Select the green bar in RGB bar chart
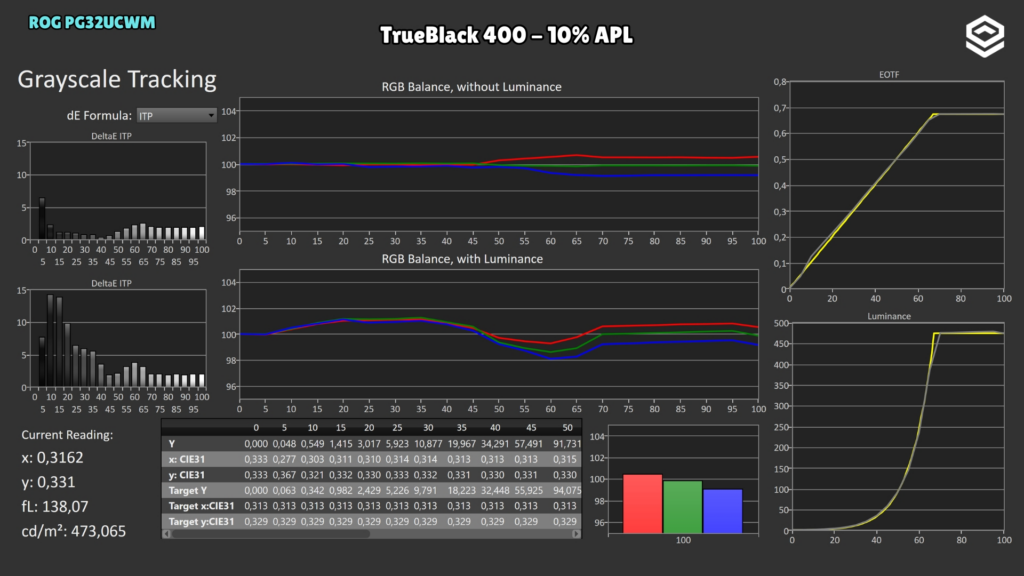The width and height of the screenshot is (1024, 576). click(x=682, y=507)
